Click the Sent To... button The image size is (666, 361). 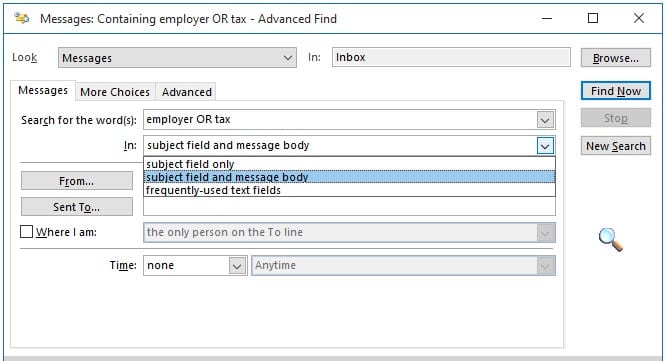click(76, 207)
